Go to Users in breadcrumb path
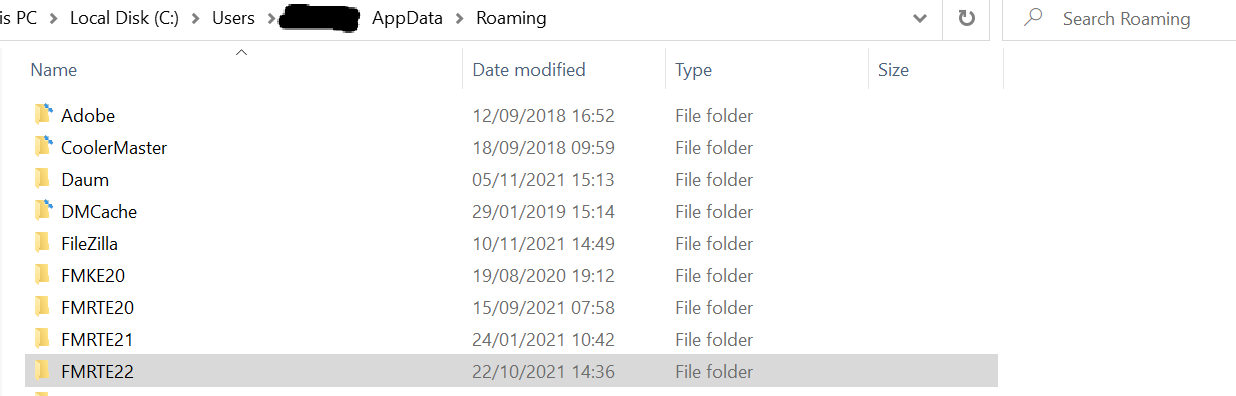 click(233, 18)
